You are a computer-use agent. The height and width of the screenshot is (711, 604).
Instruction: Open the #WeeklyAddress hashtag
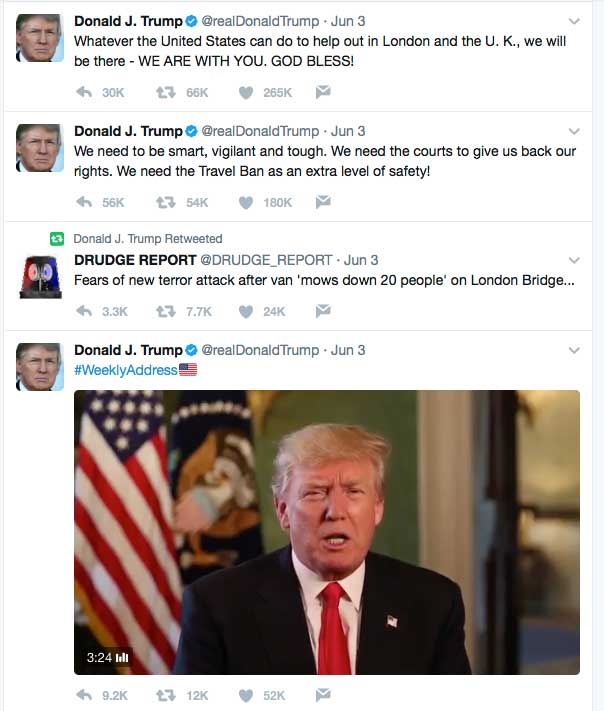(x=126, y=370)
